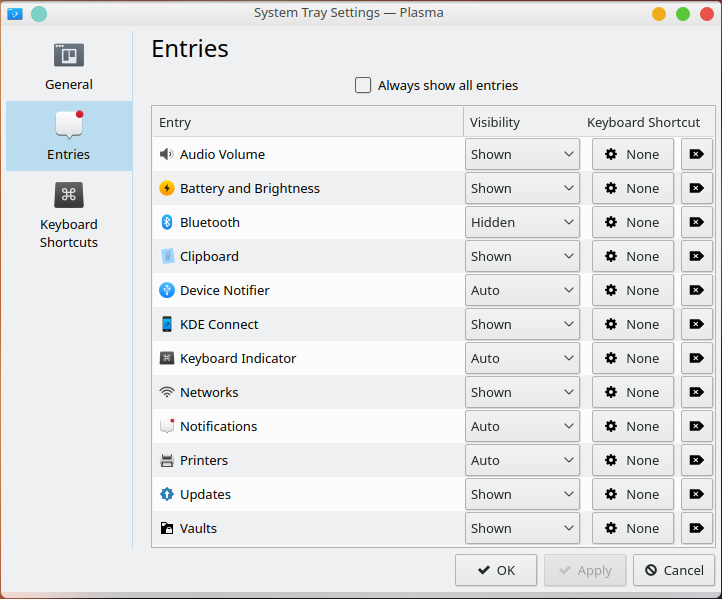Expand the Device Notifier visibility combo box
722x599 pixels.
click(x=522, y=290)
